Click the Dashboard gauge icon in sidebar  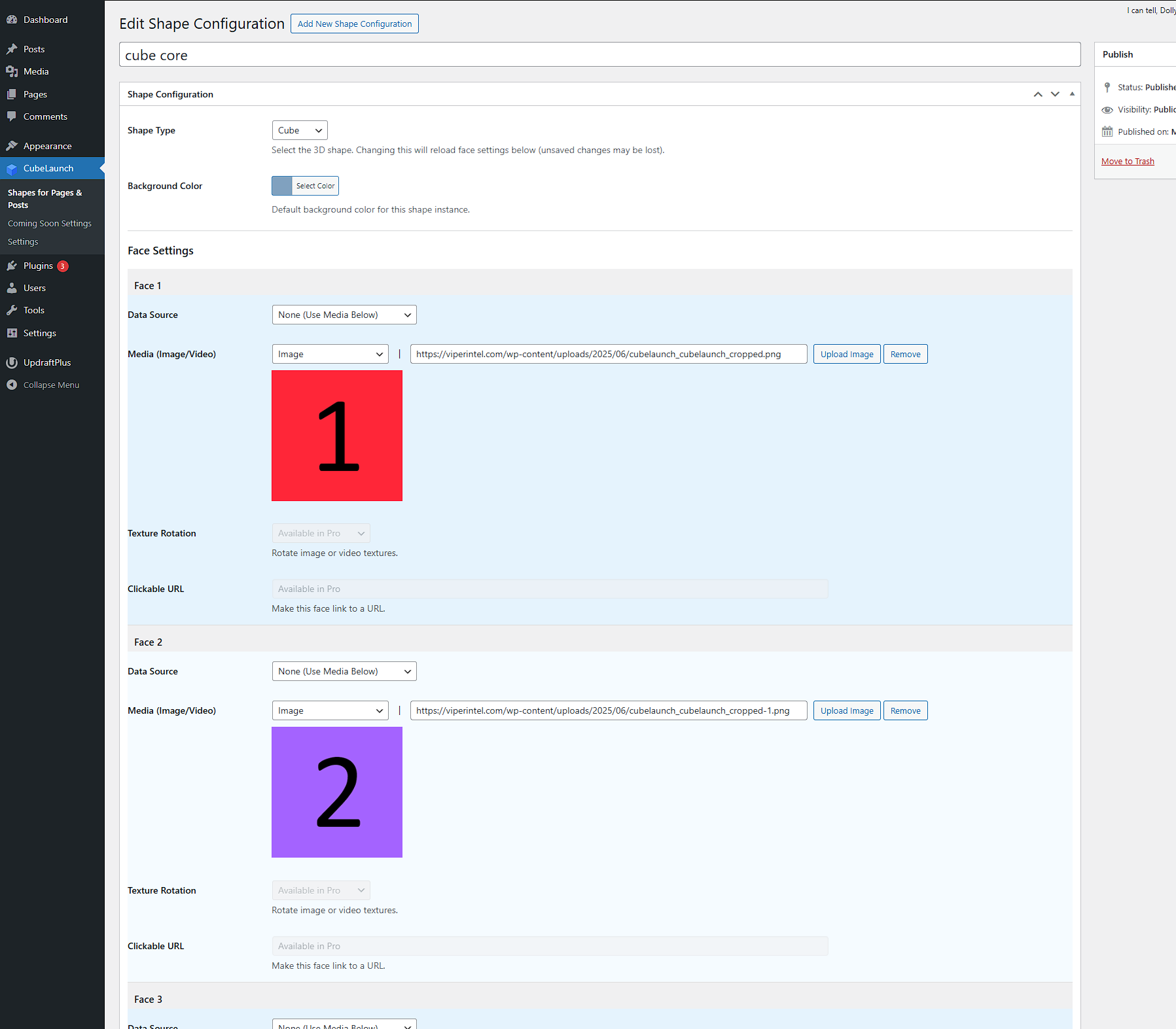[12, 20]
